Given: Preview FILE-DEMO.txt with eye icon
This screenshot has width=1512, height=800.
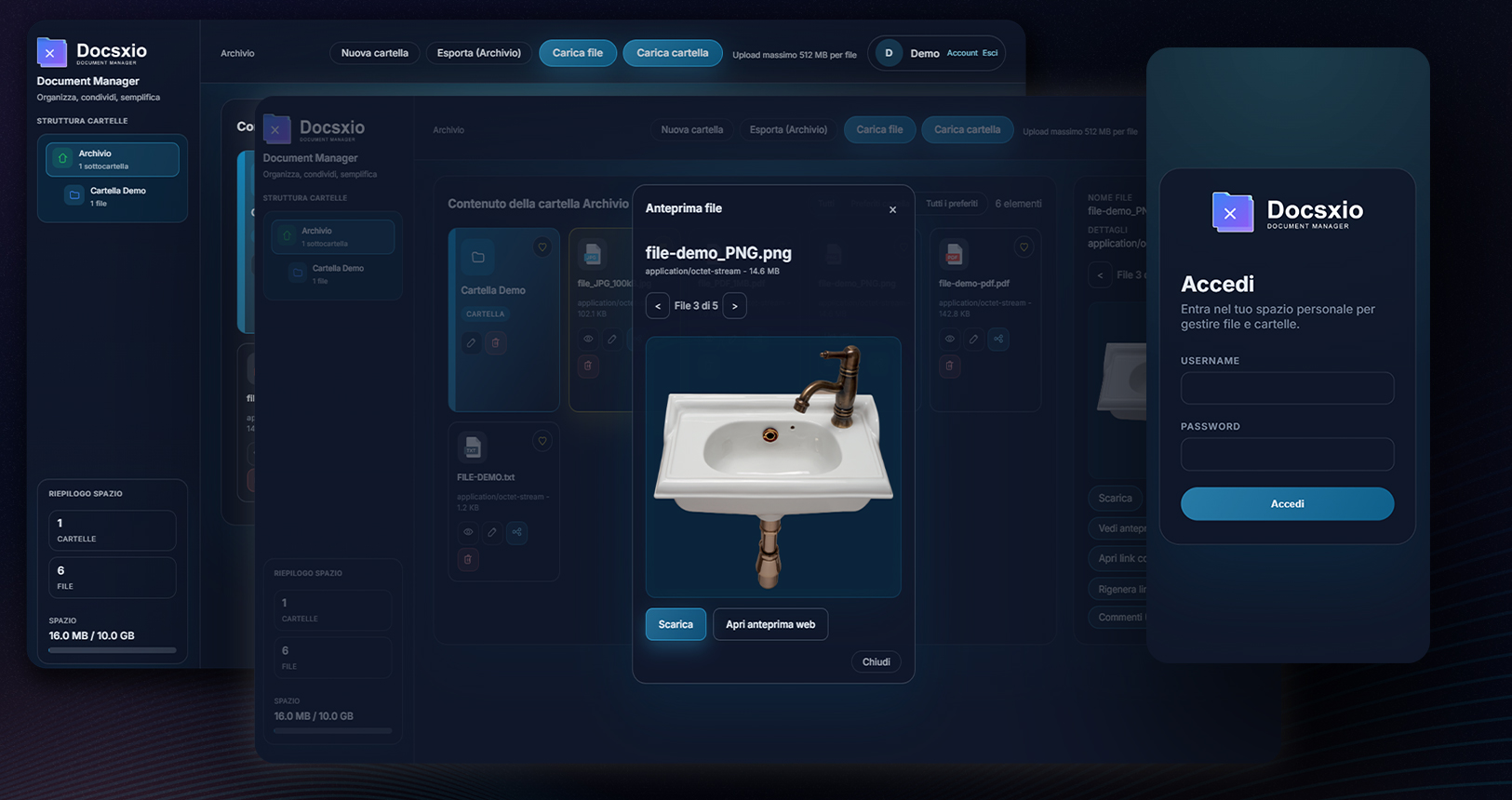Looking at the screenshot, I should coord(468,532).
